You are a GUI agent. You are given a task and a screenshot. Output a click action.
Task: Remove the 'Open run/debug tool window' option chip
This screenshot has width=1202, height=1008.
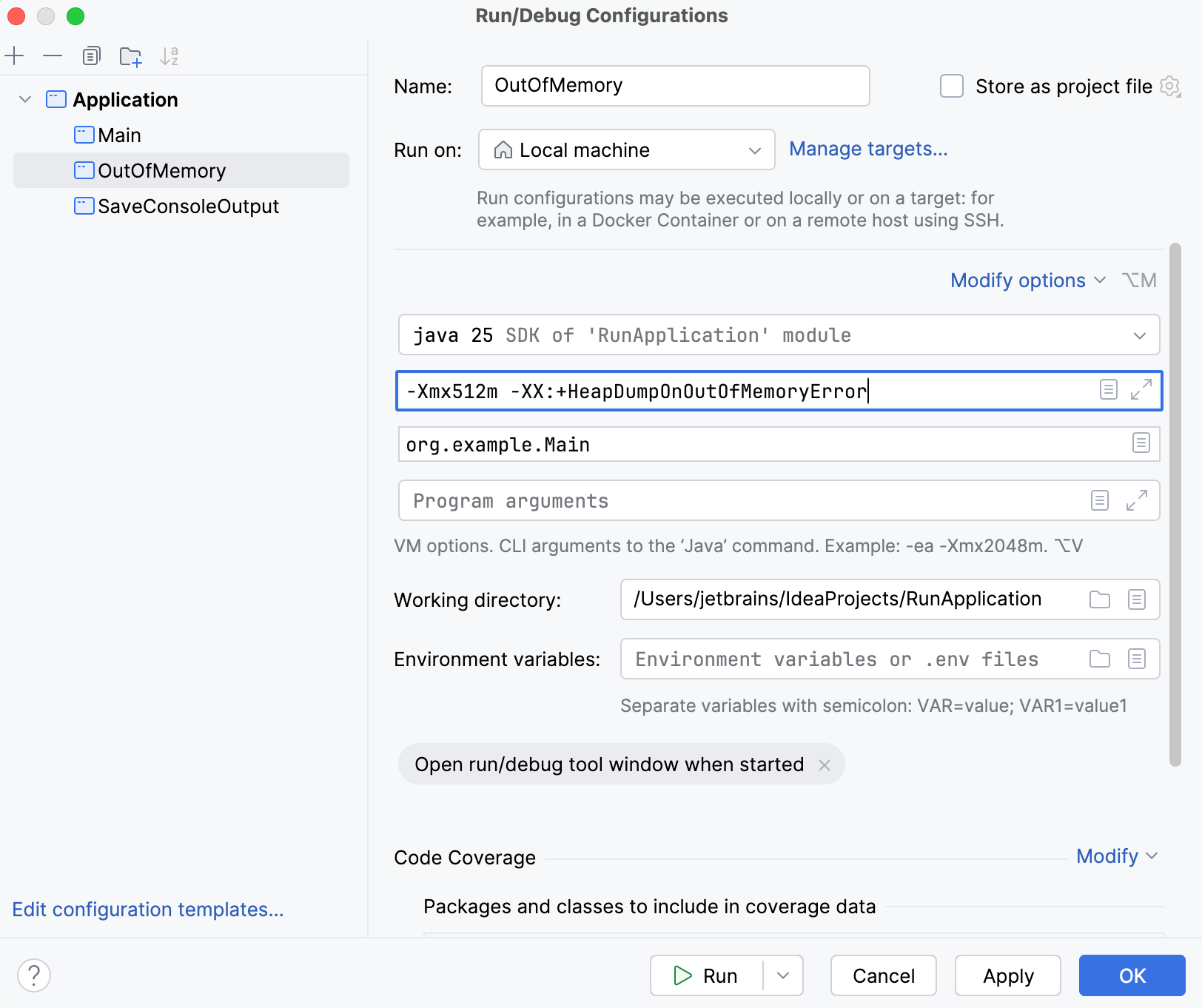[x=825, y=765]
